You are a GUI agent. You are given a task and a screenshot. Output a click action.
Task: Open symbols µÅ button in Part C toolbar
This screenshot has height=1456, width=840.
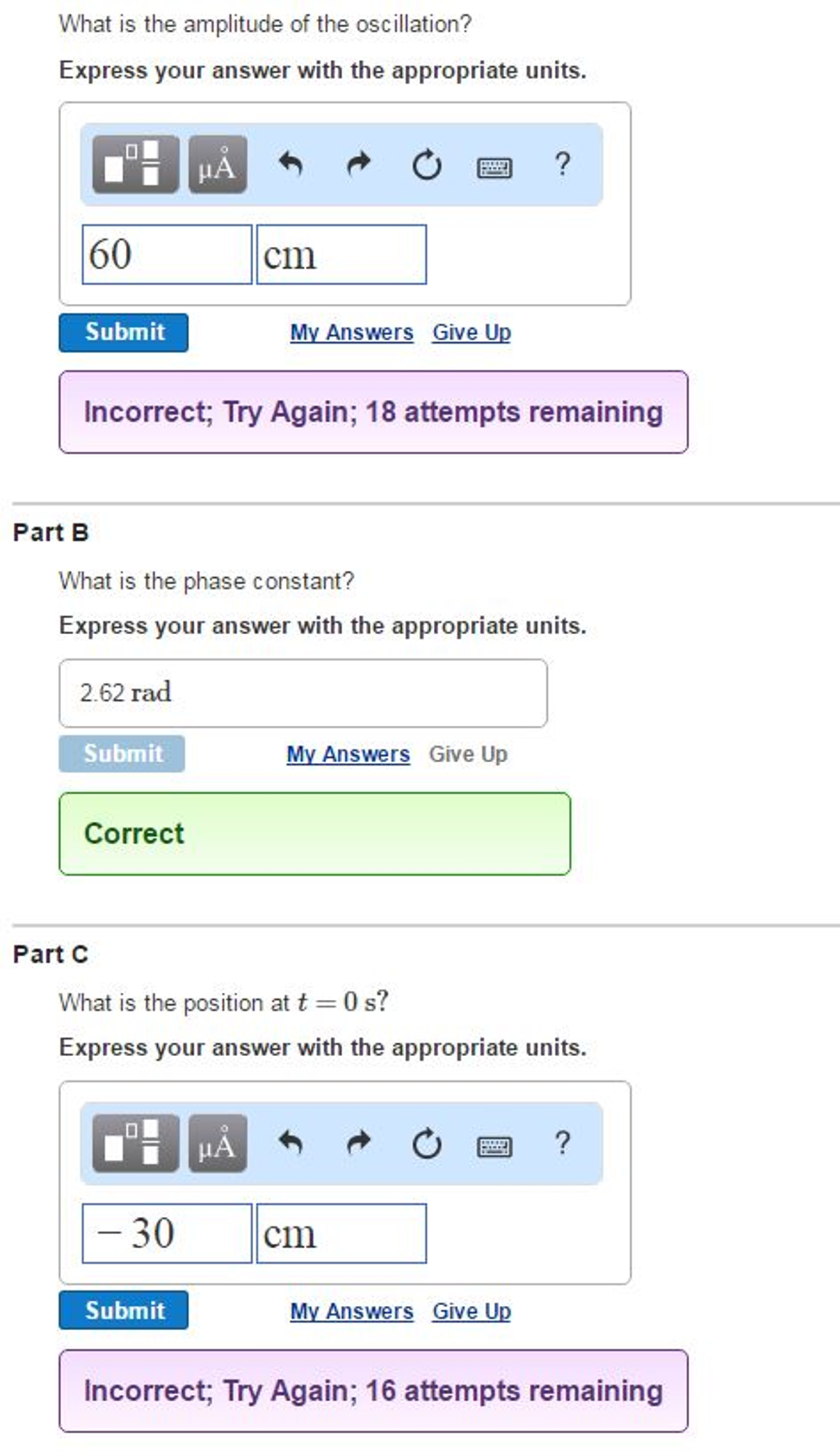218,1143
